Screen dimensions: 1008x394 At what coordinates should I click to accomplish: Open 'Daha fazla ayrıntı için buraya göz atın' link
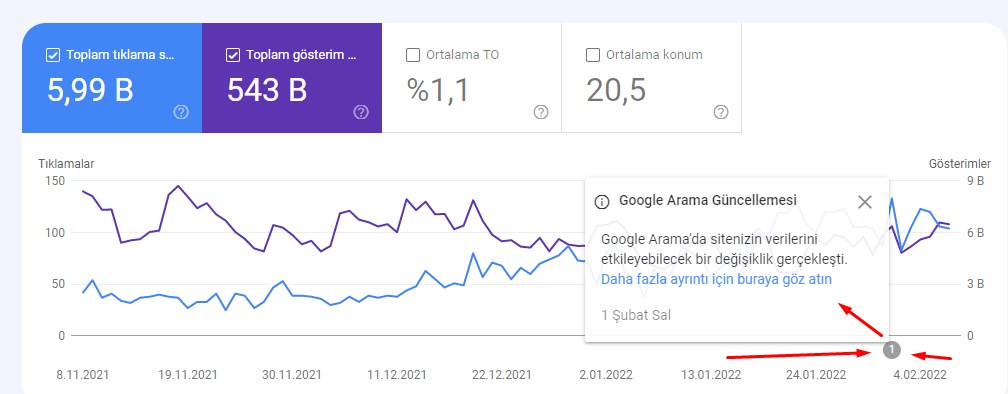pos(716,280)
